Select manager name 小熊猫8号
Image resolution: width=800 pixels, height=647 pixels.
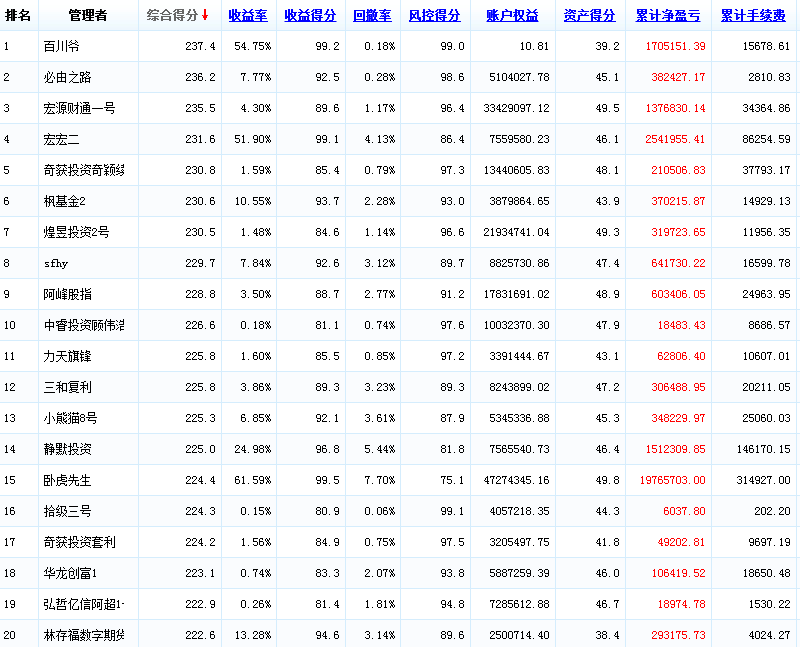[x=70, y=418]
